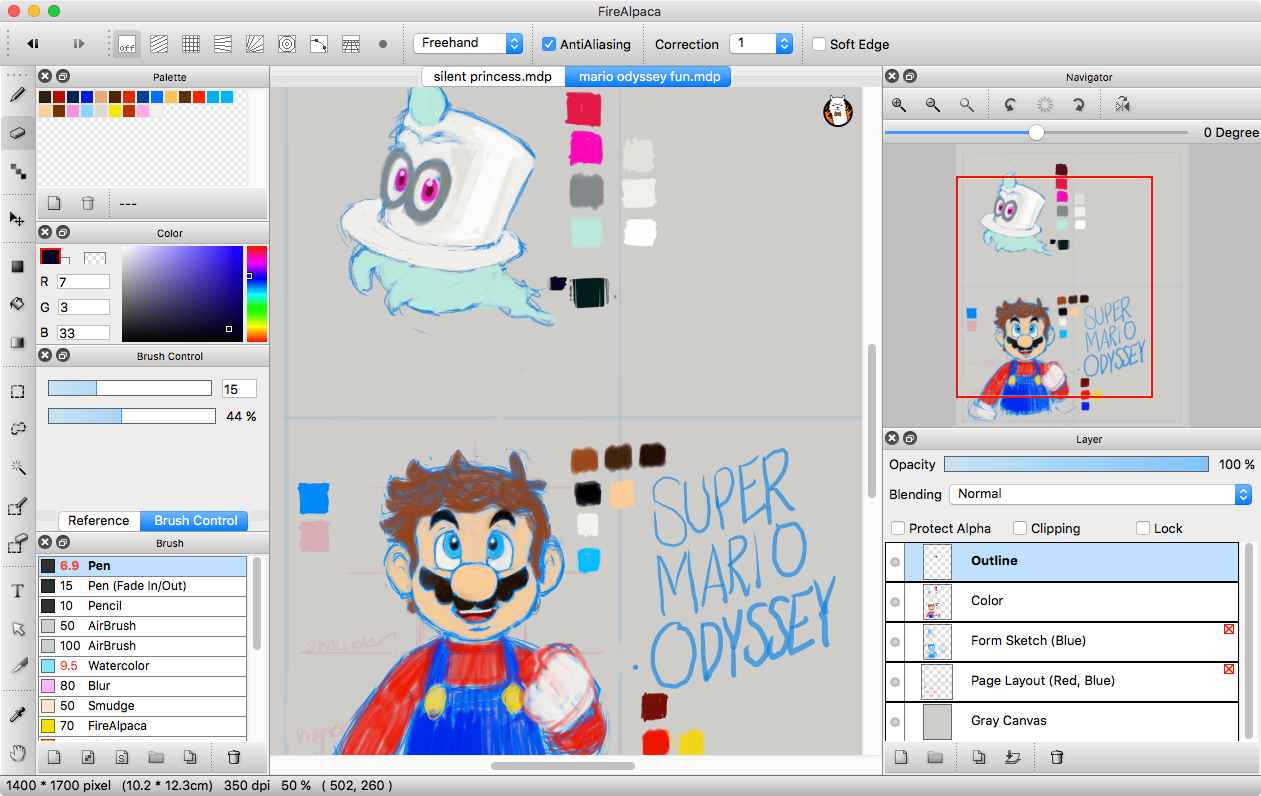Click the R color value field
Viewport: 1261px width, 796px height.
83,282
